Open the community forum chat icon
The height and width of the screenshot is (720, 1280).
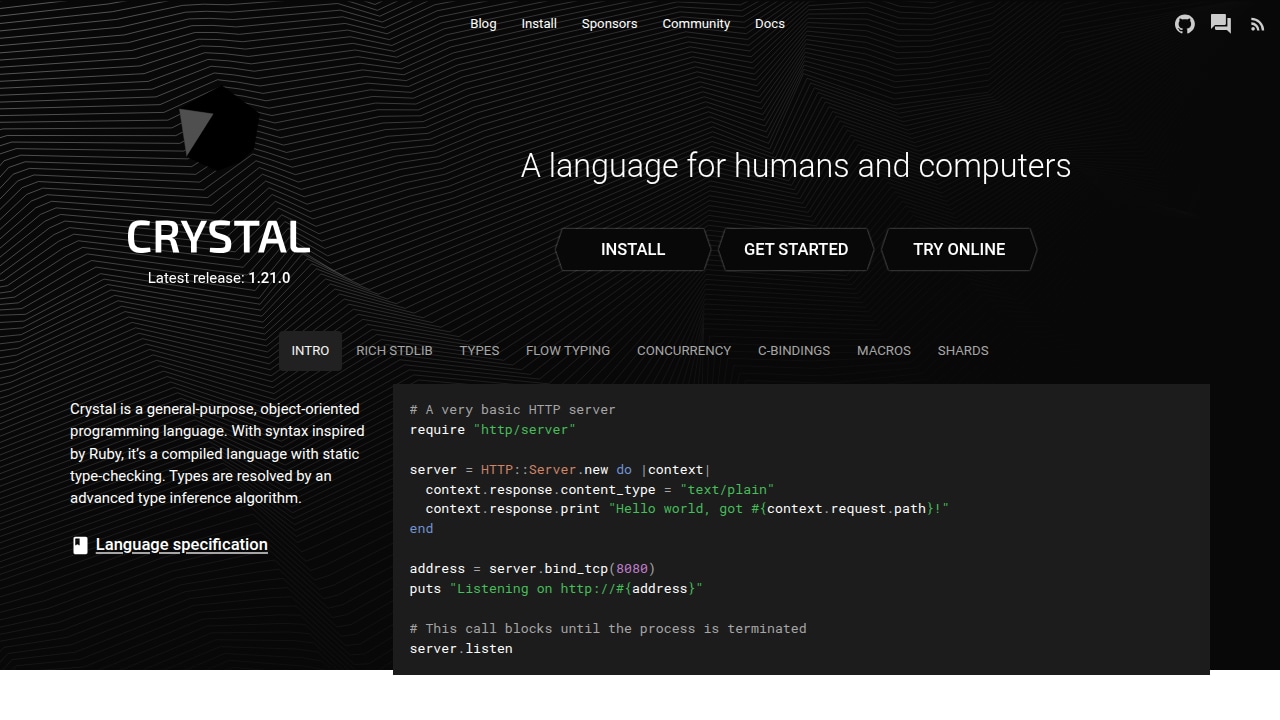click(x=1221, y=24)
